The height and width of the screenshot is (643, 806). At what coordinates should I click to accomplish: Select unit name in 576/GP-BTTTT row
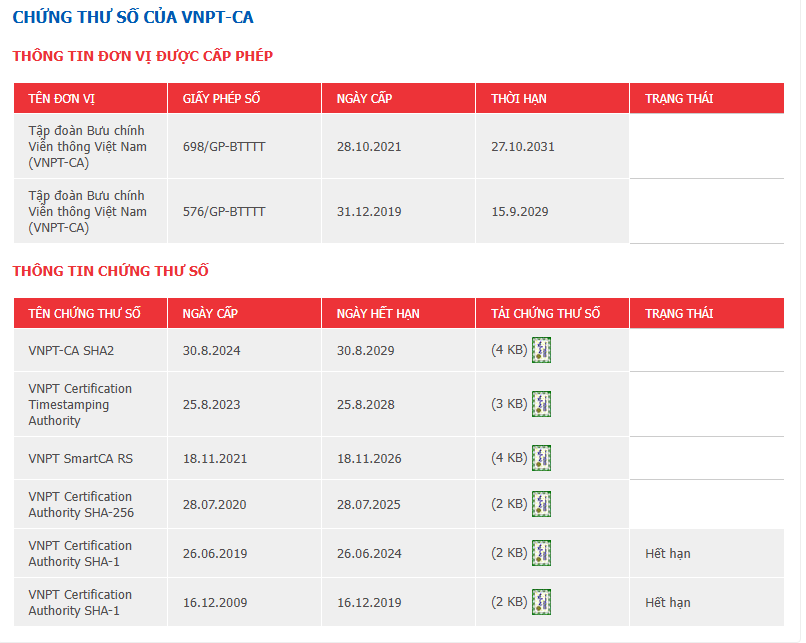coord(87,211)
